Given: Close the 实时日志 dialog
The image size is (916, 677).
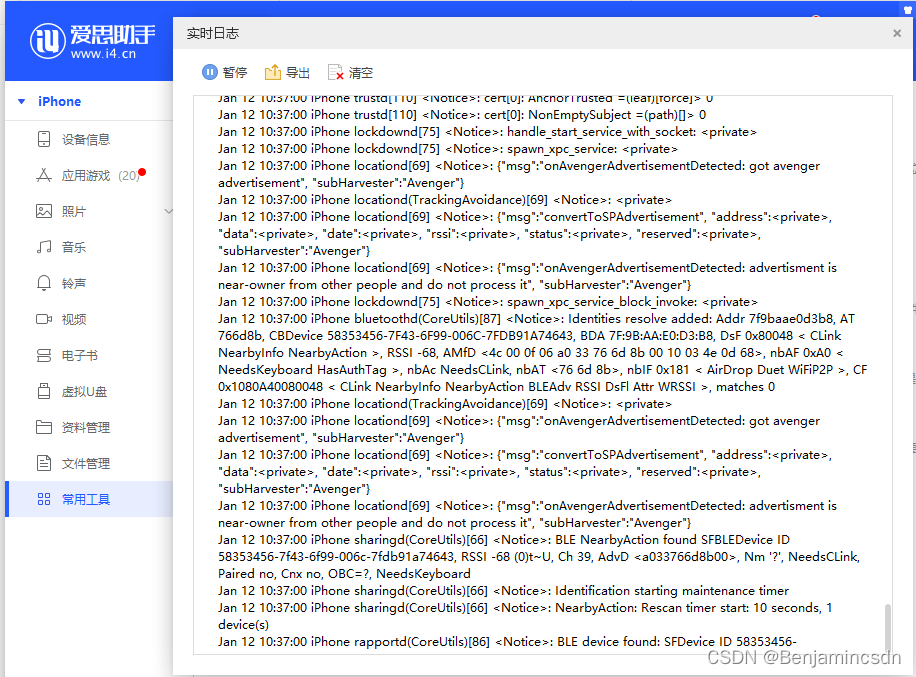Looking at the screenshot, I should click(897, 33).
